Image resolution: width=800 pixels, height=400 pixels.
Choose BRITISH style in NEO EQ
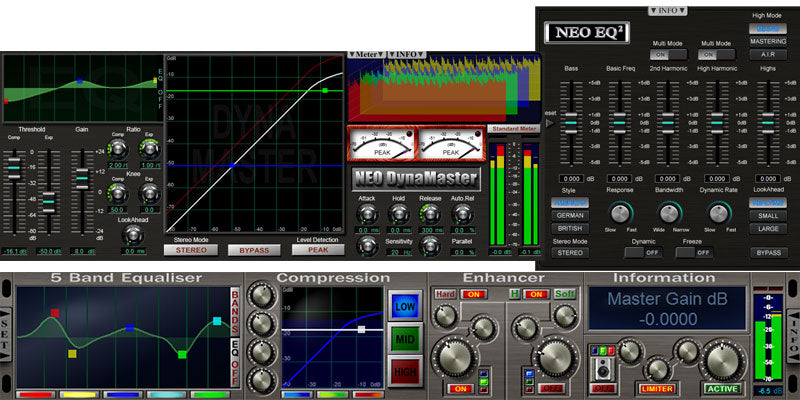coord(569,229)
